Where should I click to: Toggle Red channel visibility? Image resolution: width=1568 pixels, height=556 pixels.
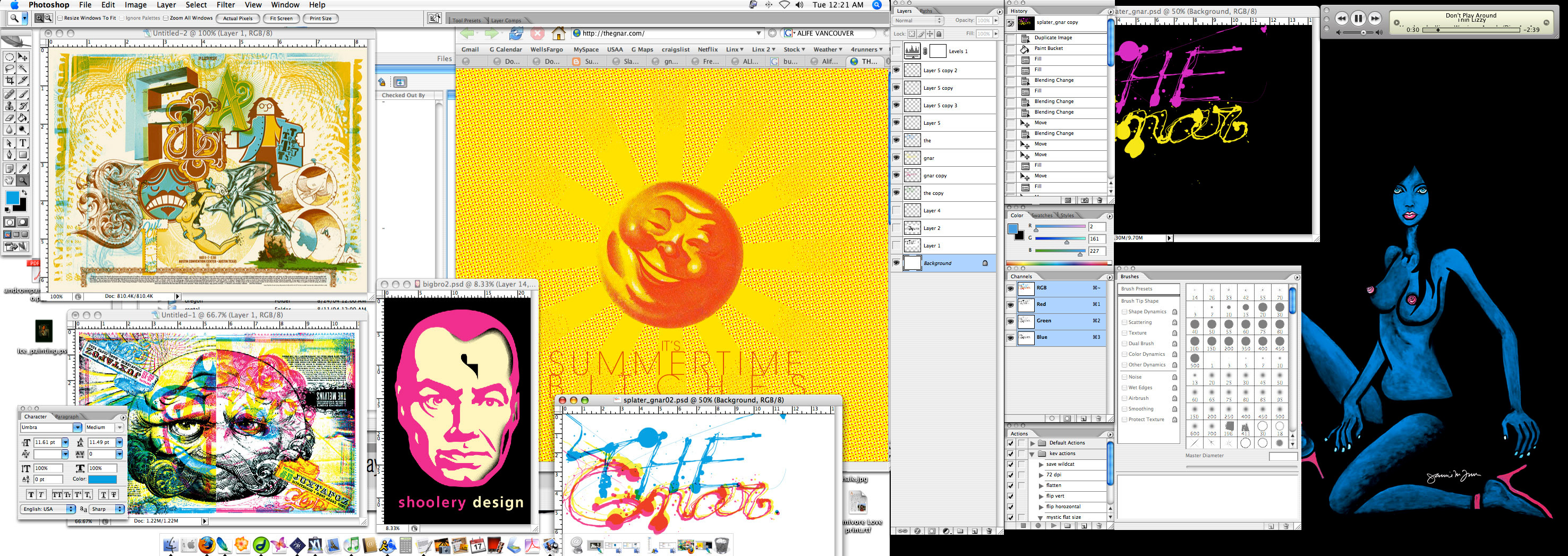1010,304
